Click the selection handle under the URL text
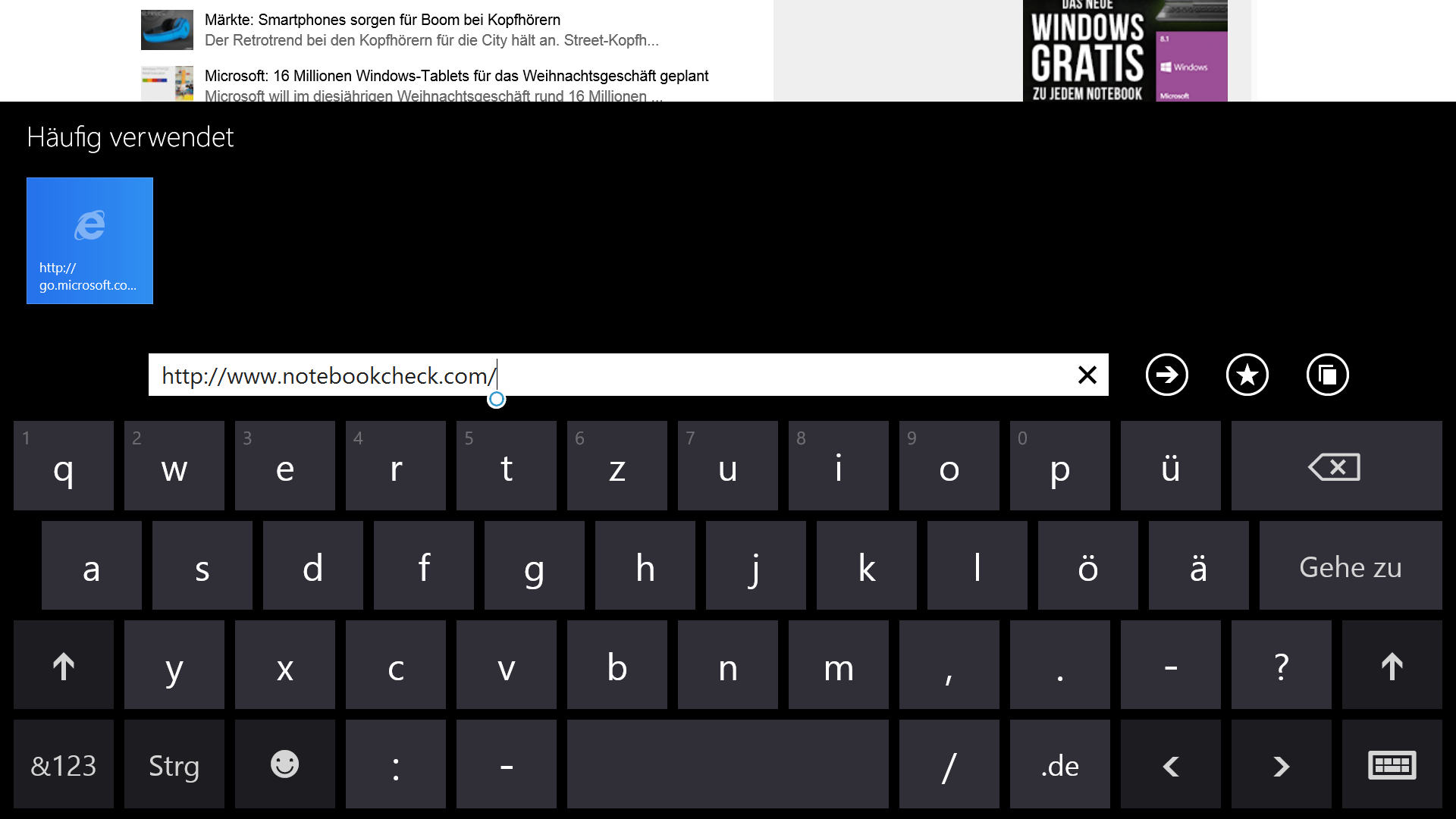 (497, 400)
